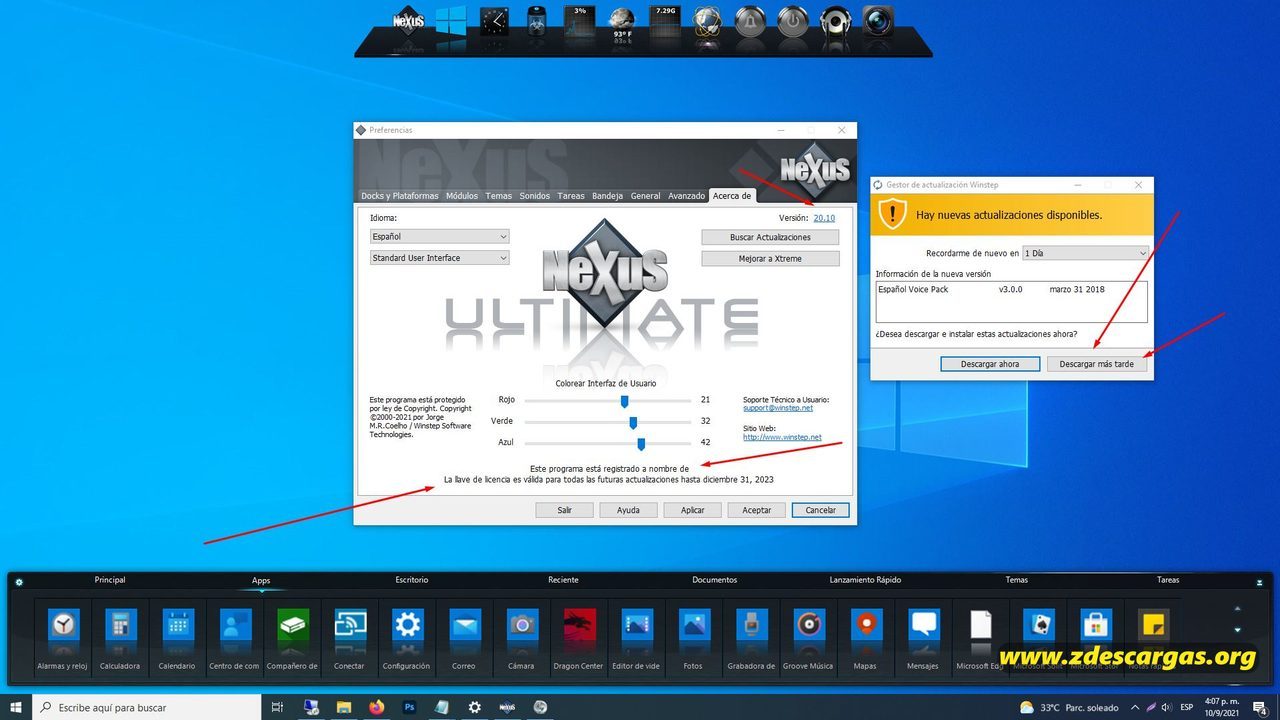
Task: Switch to Docks y Plataformas tab
Action: [x=400, y=196]
